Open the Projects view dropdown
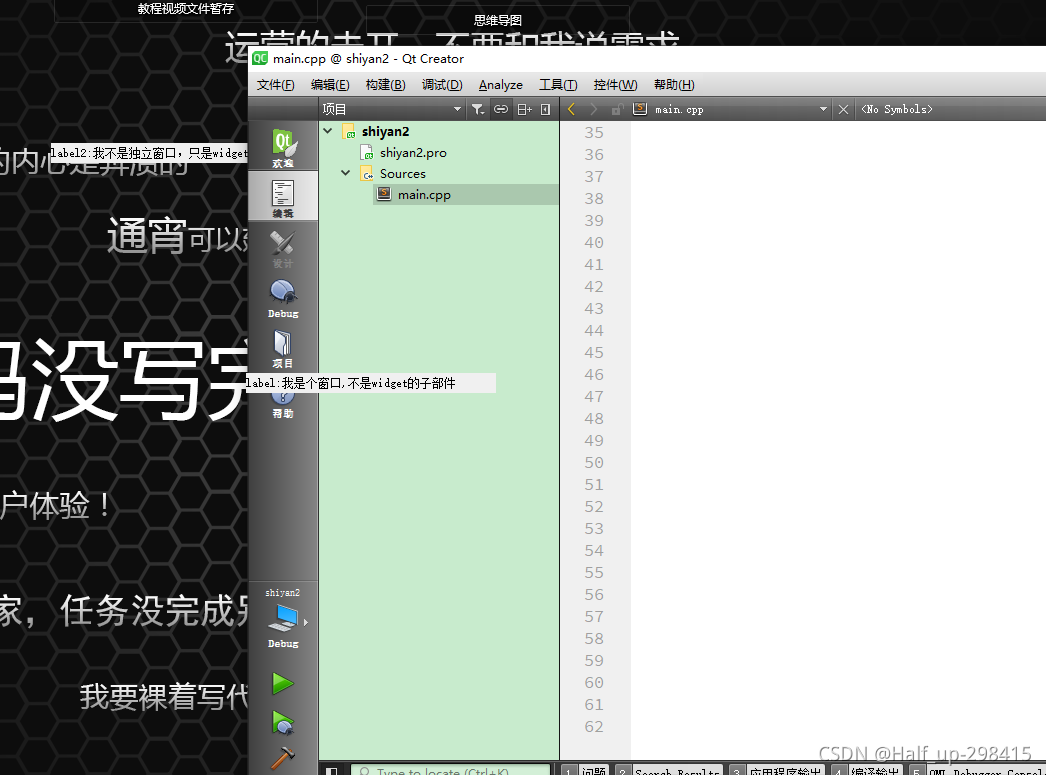The image size is (1046, 775). [x=392, y=109]
